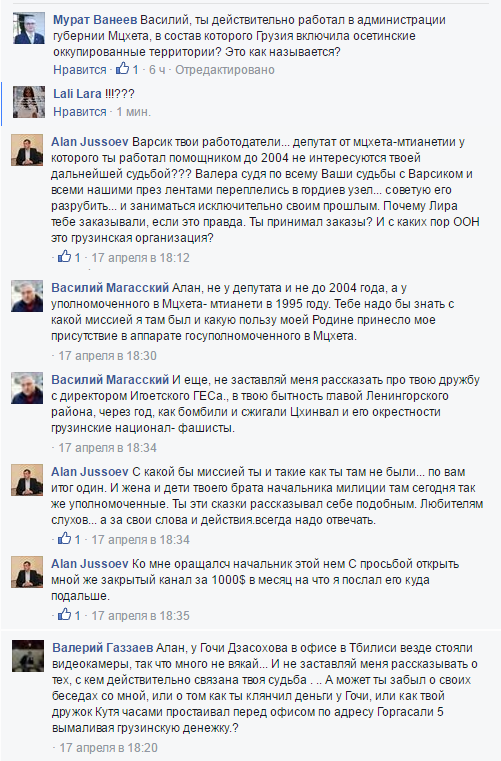Click timestamp 17 апреля в 18:12

pos(140,258)
